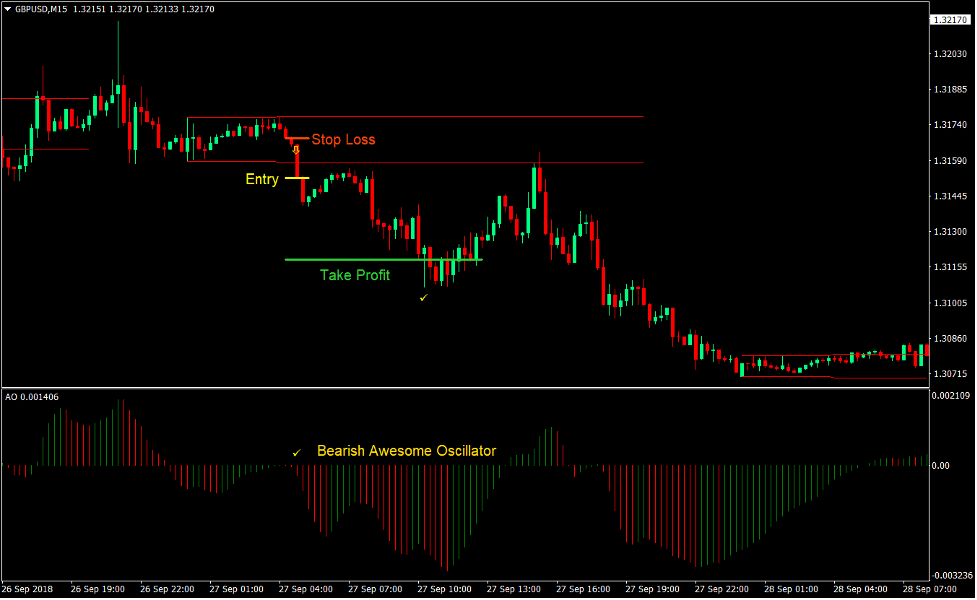
Task: Click the 0.00 level label in AO pane
Action: coord(943,465)
